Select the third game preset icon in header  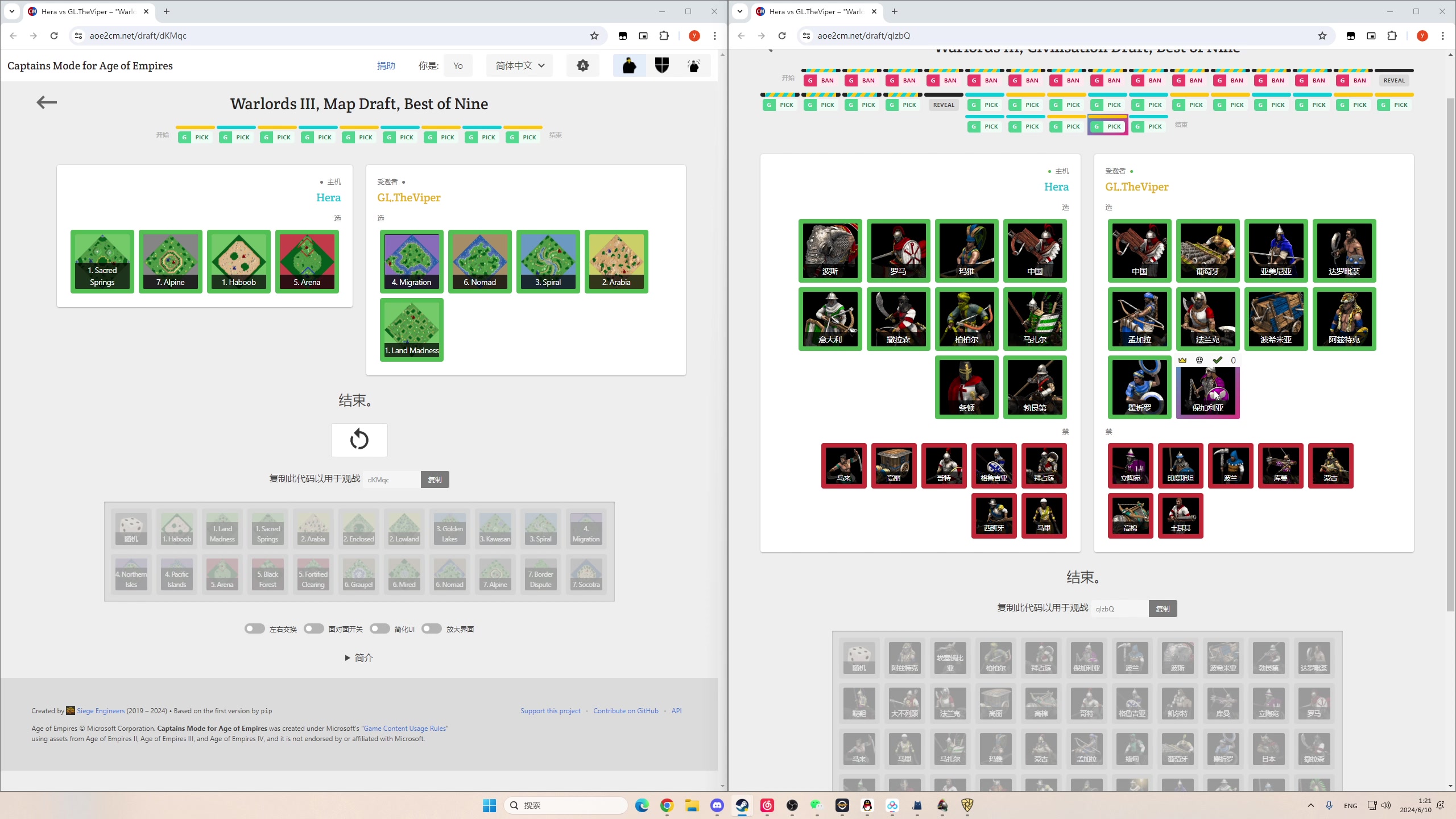point(694,65)
